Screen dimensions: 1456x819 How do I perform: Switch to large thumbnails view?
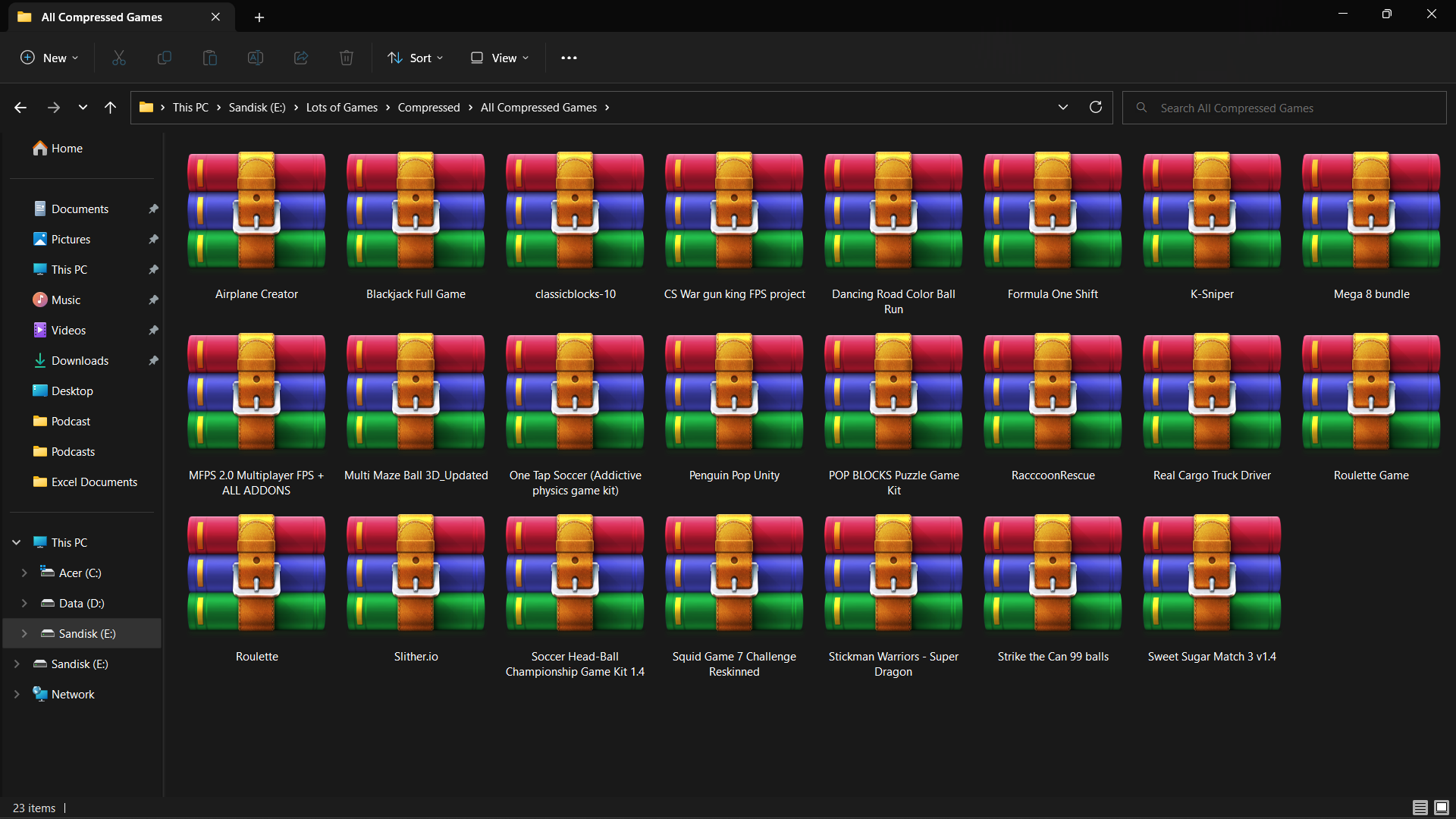click(x=1442, y=808)
